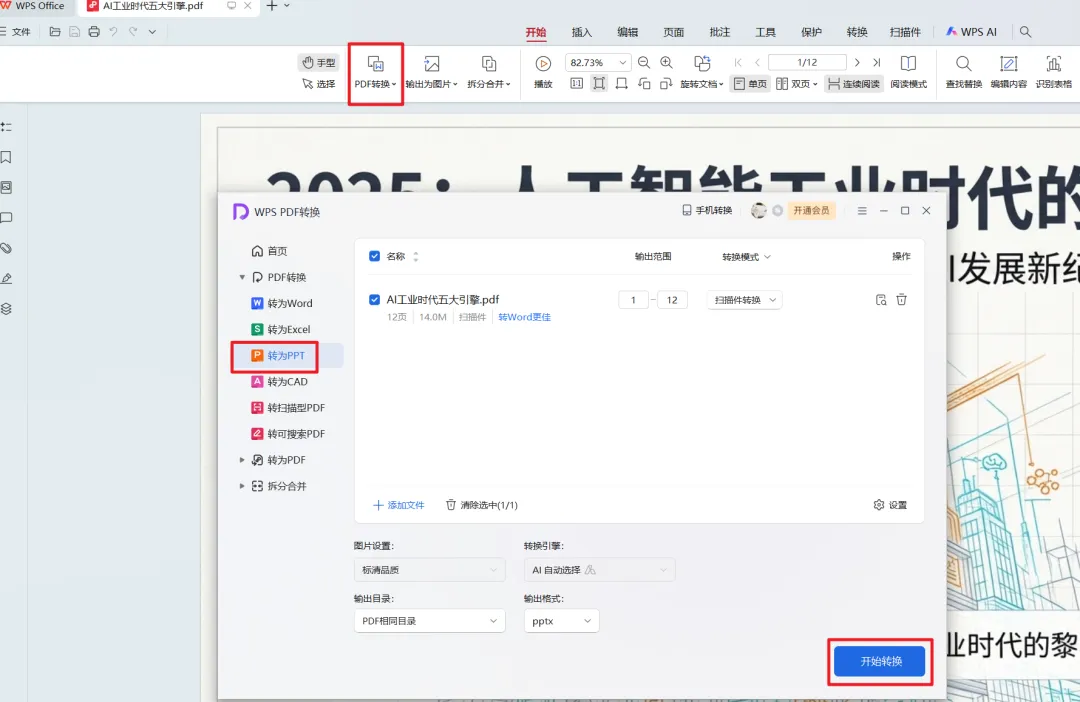Open the layers panel in left sidebar
This screenshot has width=1080, height=702.
point(6,309)
